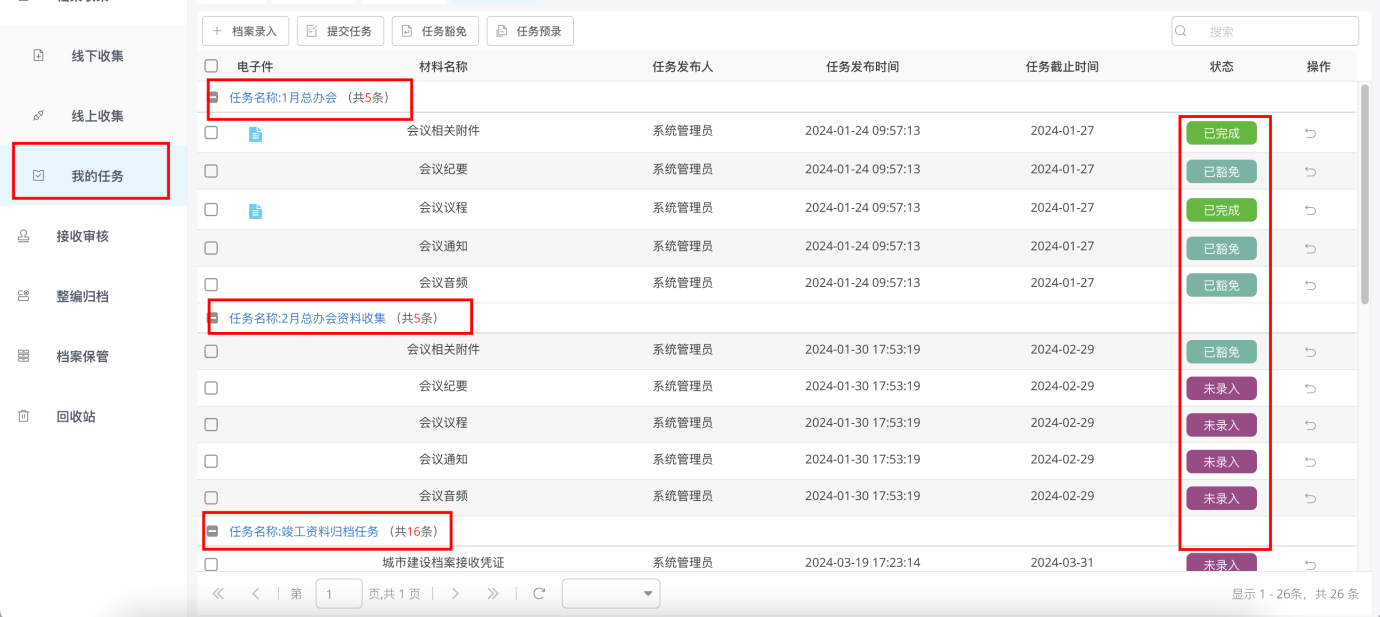Click the magnifier icon in search box
Viewport: 1380px width, 617px height.
(1182, 31)
